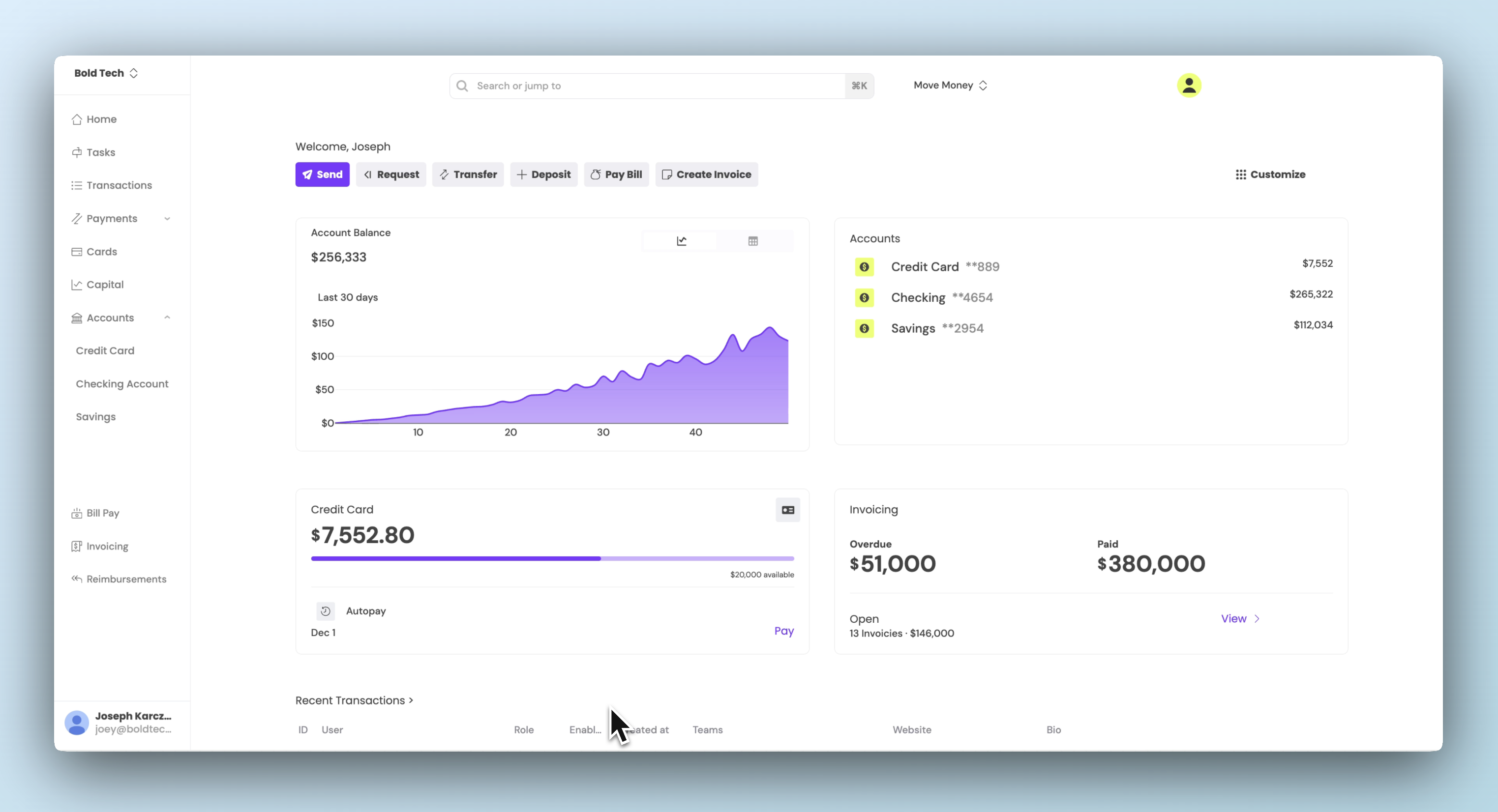The width and height of the screenshot is (1498, 812).
Task: Expand the Payments sidebar chevron
Action: pyautogui.click(x=168, y=219)
